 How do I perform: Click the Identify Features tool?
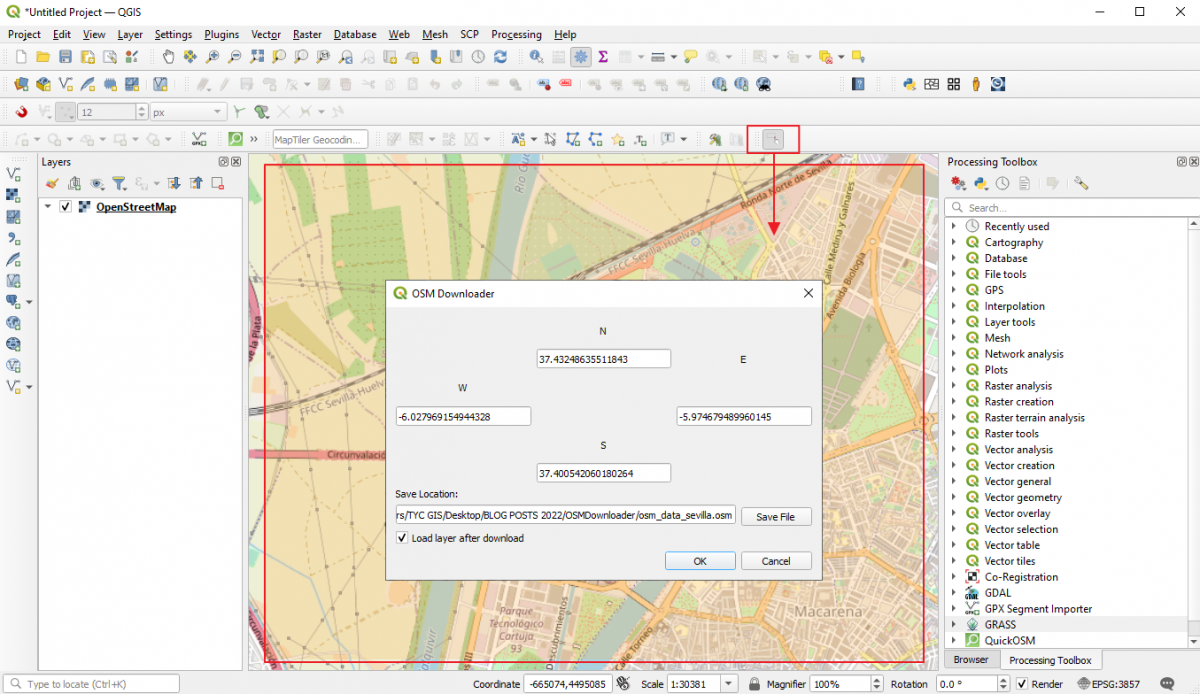click(x=534, y=57)
